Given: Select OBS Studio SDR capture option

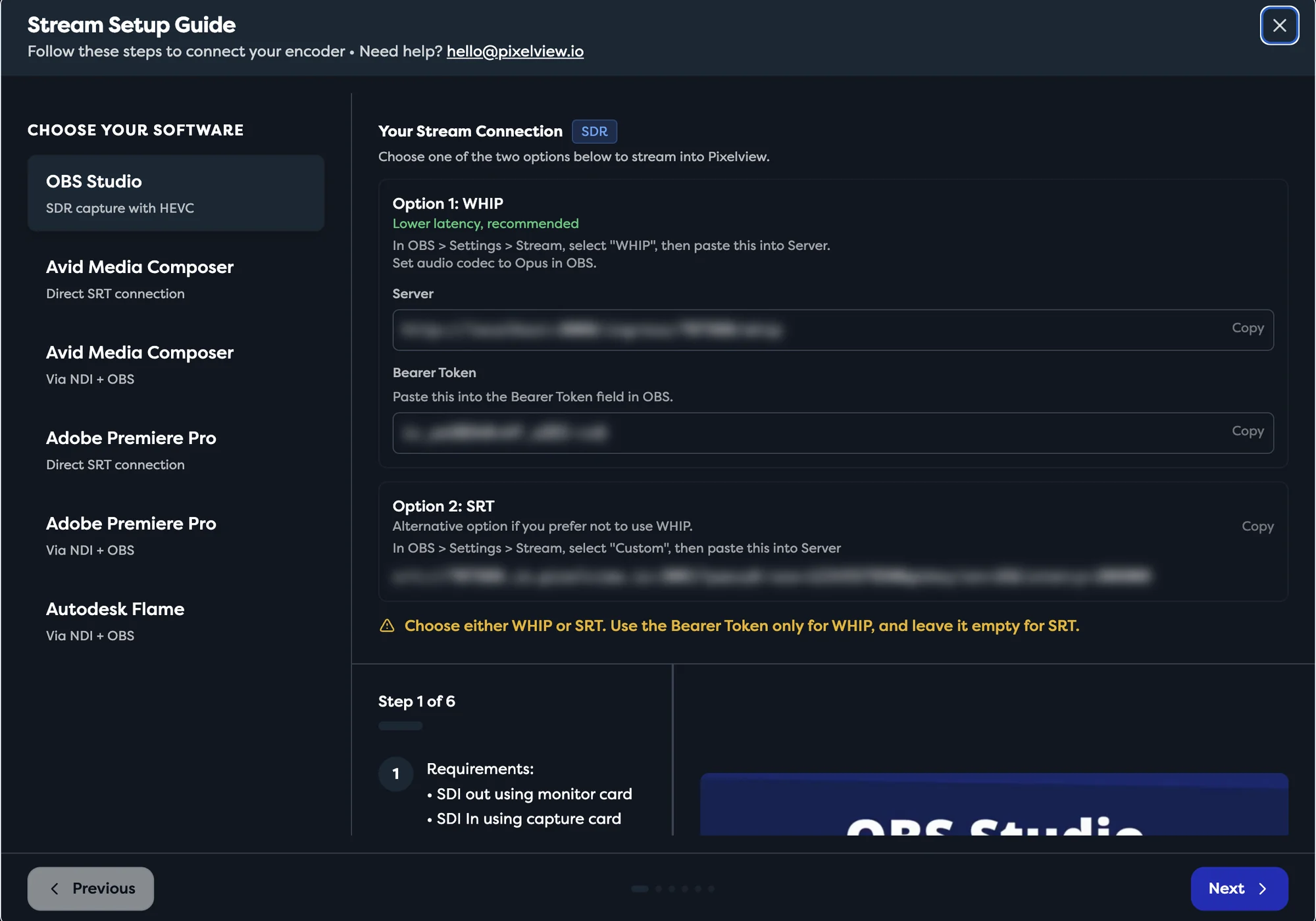Looking at the screenshot, I should (x=176, y=193).
